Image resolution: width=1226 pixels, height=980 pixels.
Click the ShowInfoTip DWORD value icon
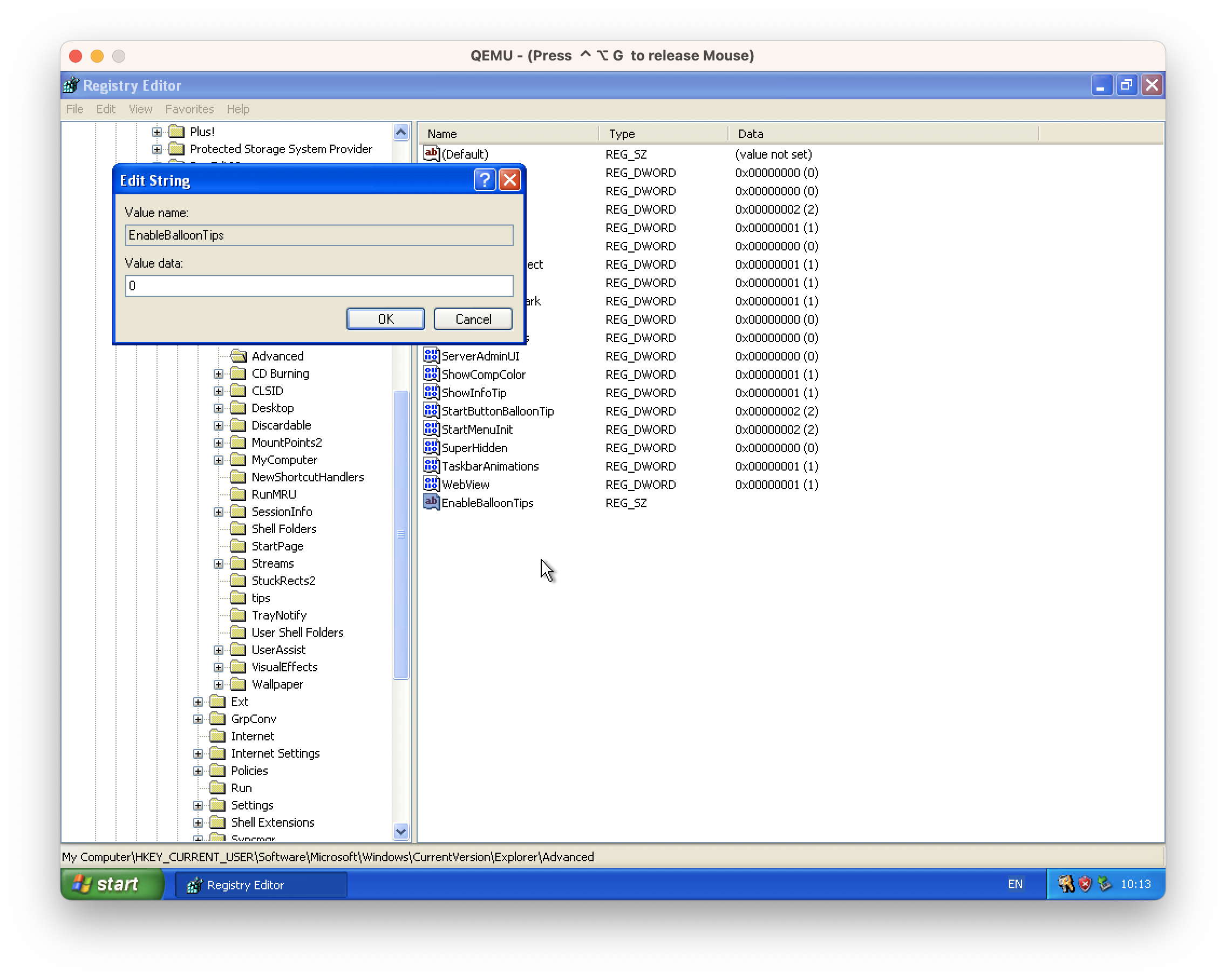[x=432, y=392]
